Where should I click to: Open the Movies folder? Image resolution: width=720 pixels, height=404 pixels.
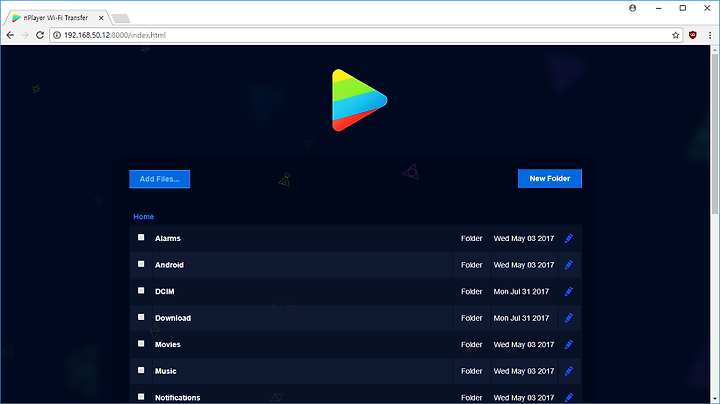pos(168,344)
